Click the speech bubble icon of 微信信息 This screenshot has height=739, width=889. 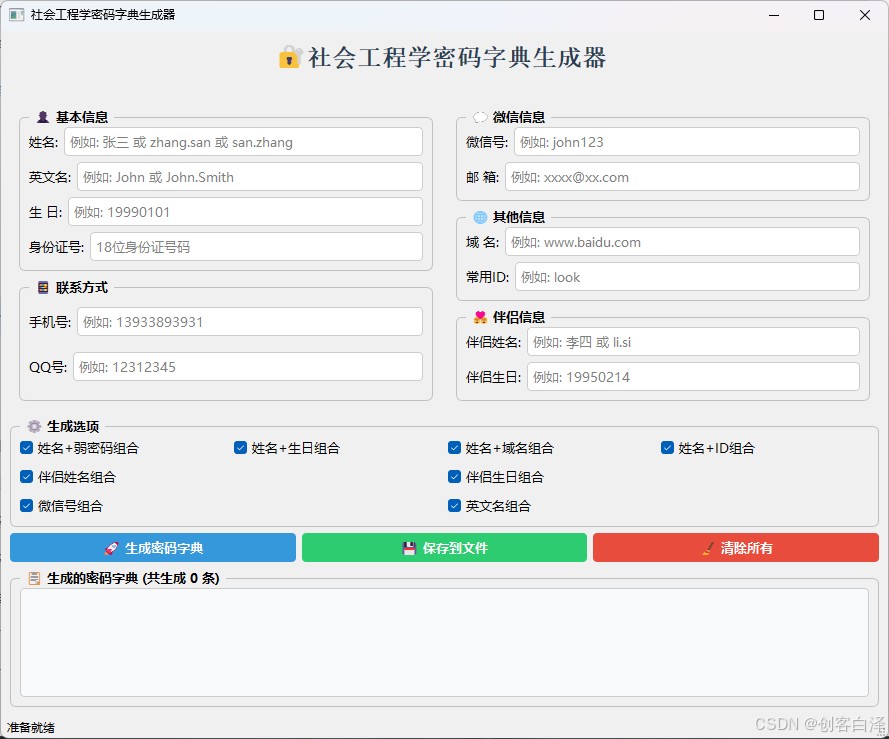click(x=480, y=117)
